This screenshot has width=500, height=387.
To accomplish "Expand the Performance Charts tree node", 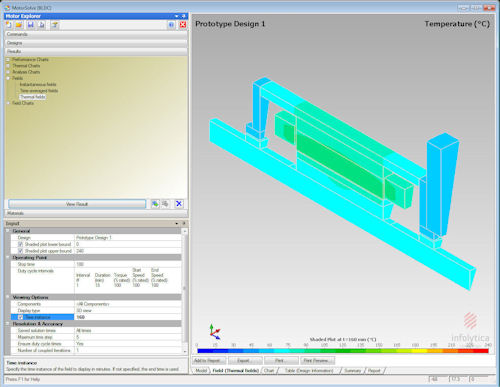I will coord(8,59).
